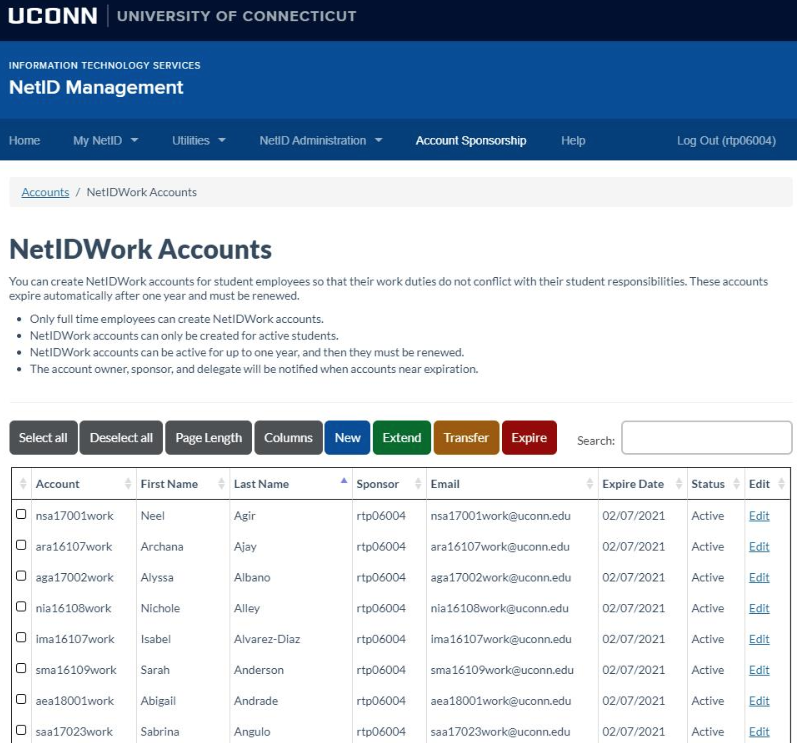Image resolution: width=797 pixels, height=743 pixels.
Task: Expand the My NetID dropdown menu
Action: (x=105, y=141)
